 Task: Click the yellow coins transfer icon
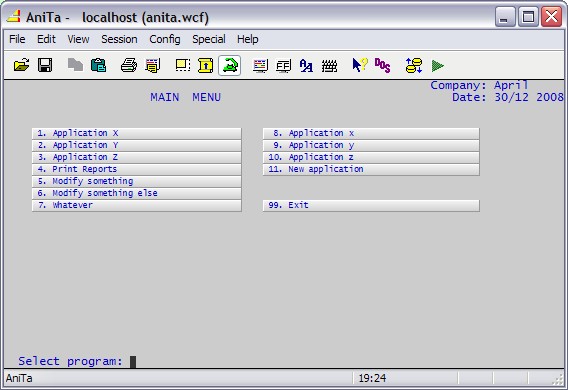tap(414, 66)
